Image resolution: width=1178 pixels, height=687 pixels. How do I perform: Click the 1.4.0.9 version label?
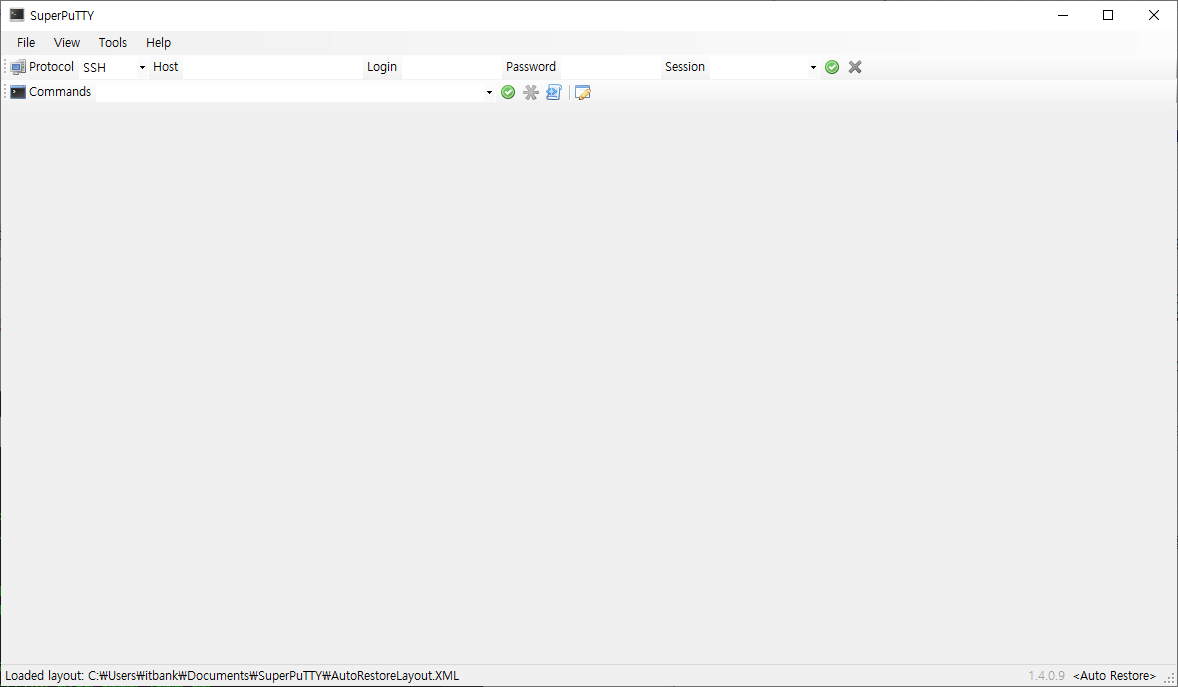click(1047, 676)
